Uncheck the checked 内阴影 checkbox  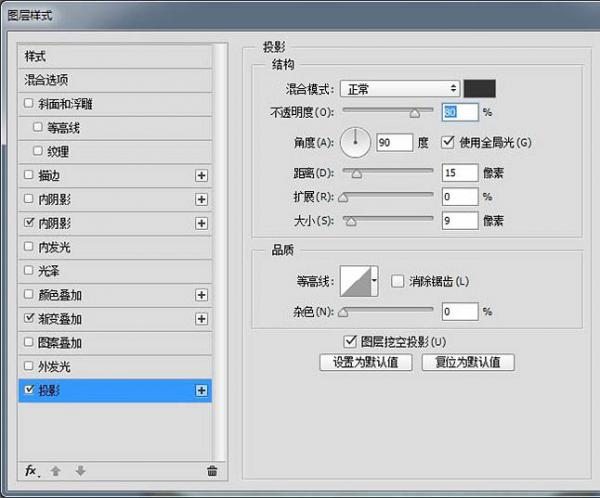click(29, 222)
